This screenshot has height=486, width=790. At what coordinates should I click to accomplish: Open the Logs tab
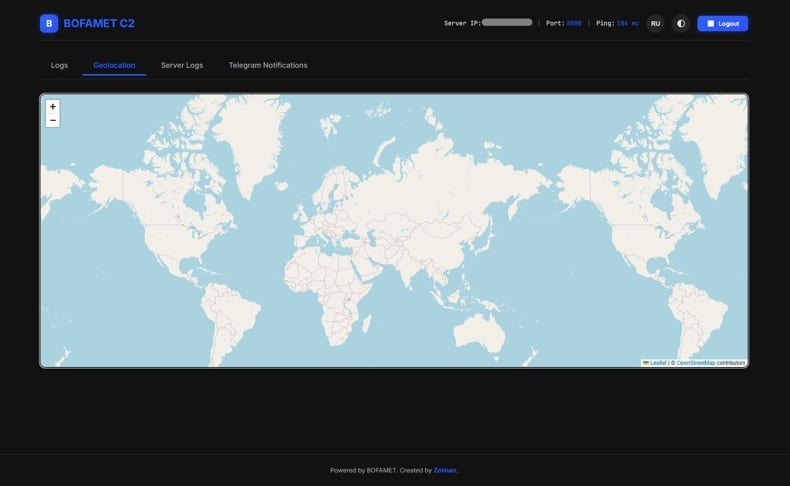tap(60, 65)
